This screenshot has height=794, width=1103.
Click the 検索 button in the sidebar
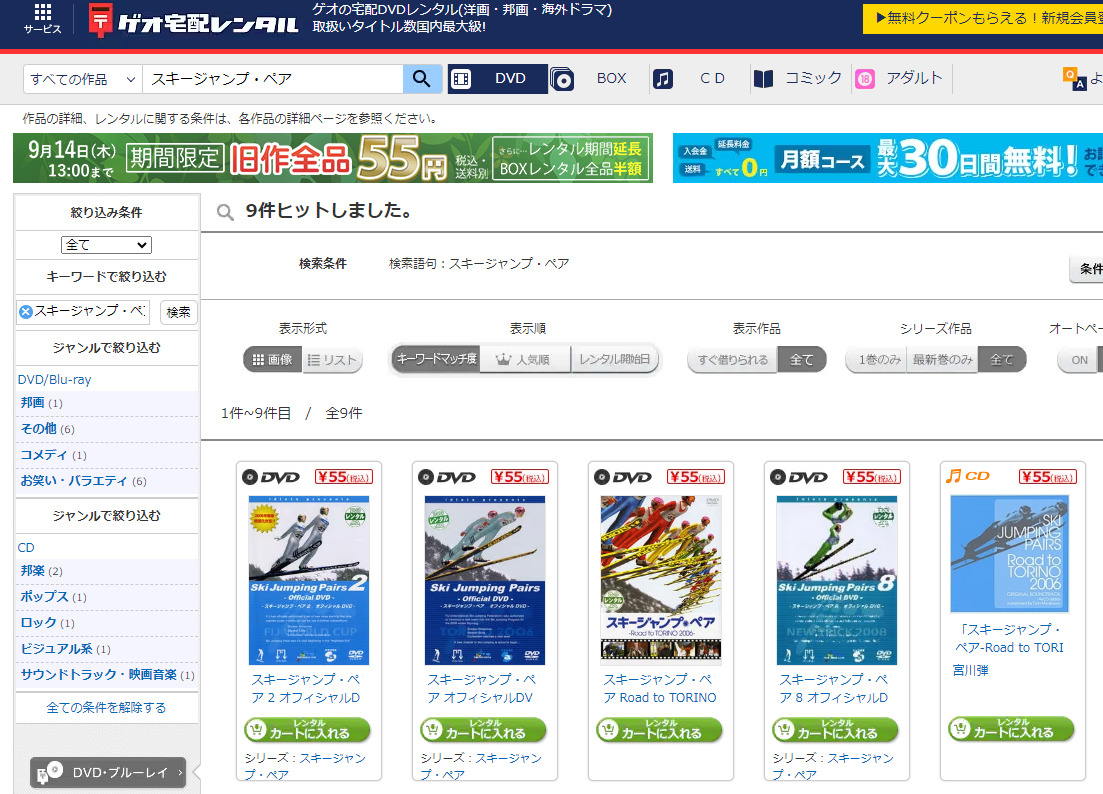point(178,312)
